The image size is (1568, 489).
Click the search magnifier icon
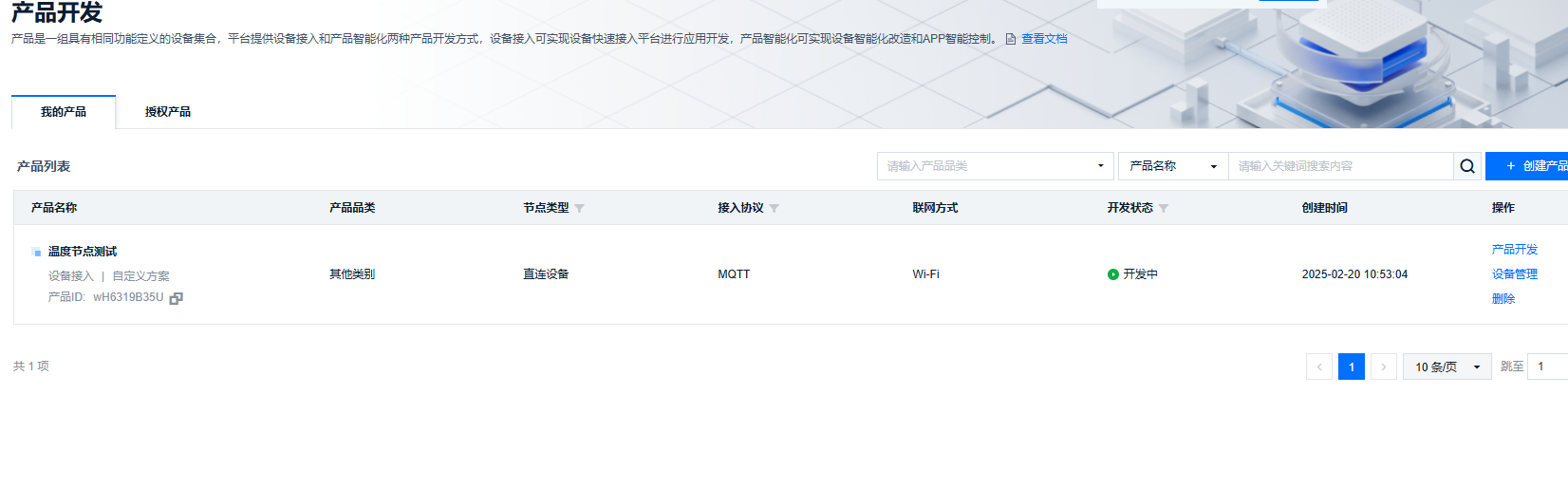pyautogui.click(x=1467, y=166)
